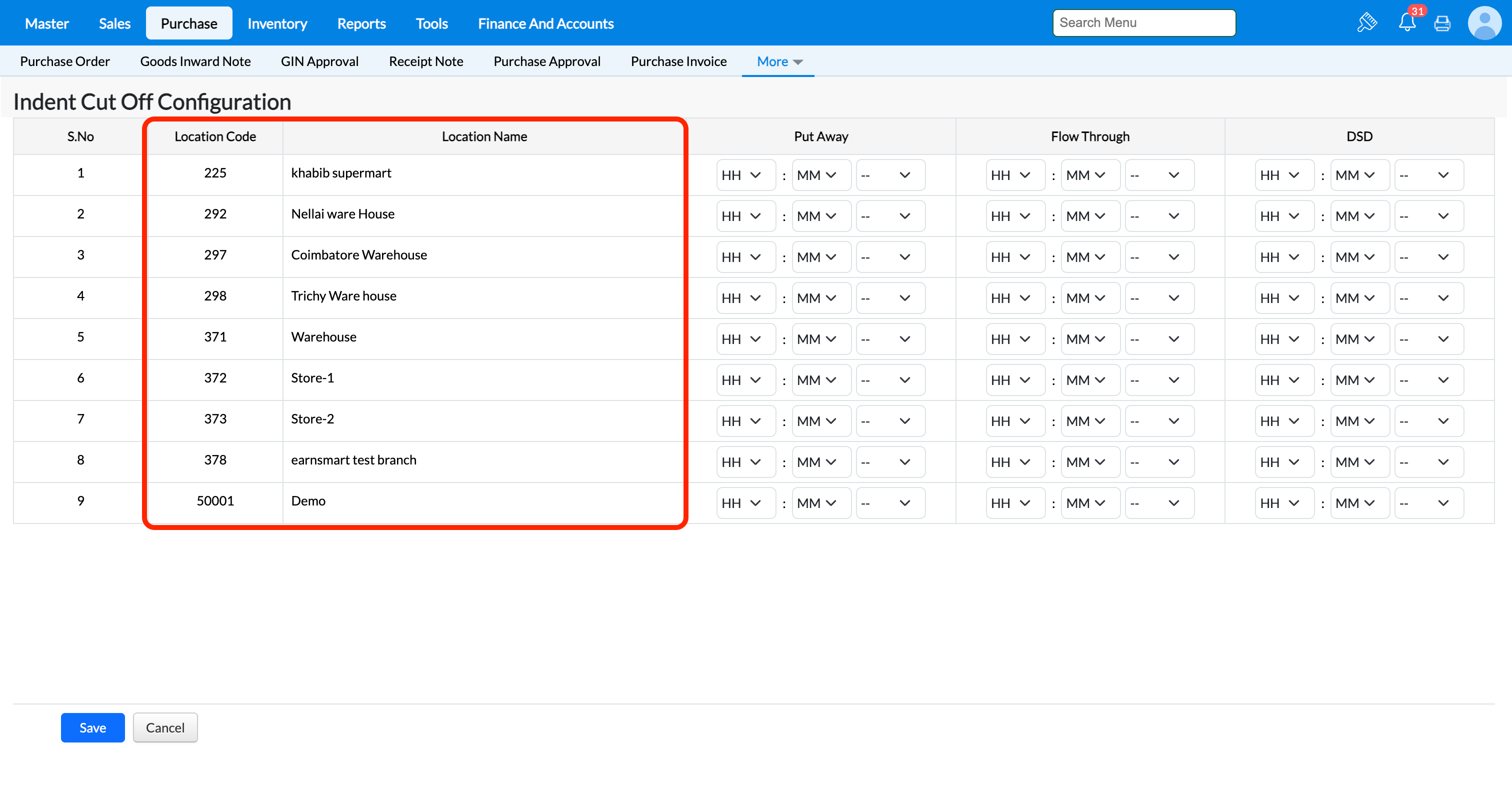
Task: Open Put Away HH dropdown for khabib supermart
Action: [745, 175]
